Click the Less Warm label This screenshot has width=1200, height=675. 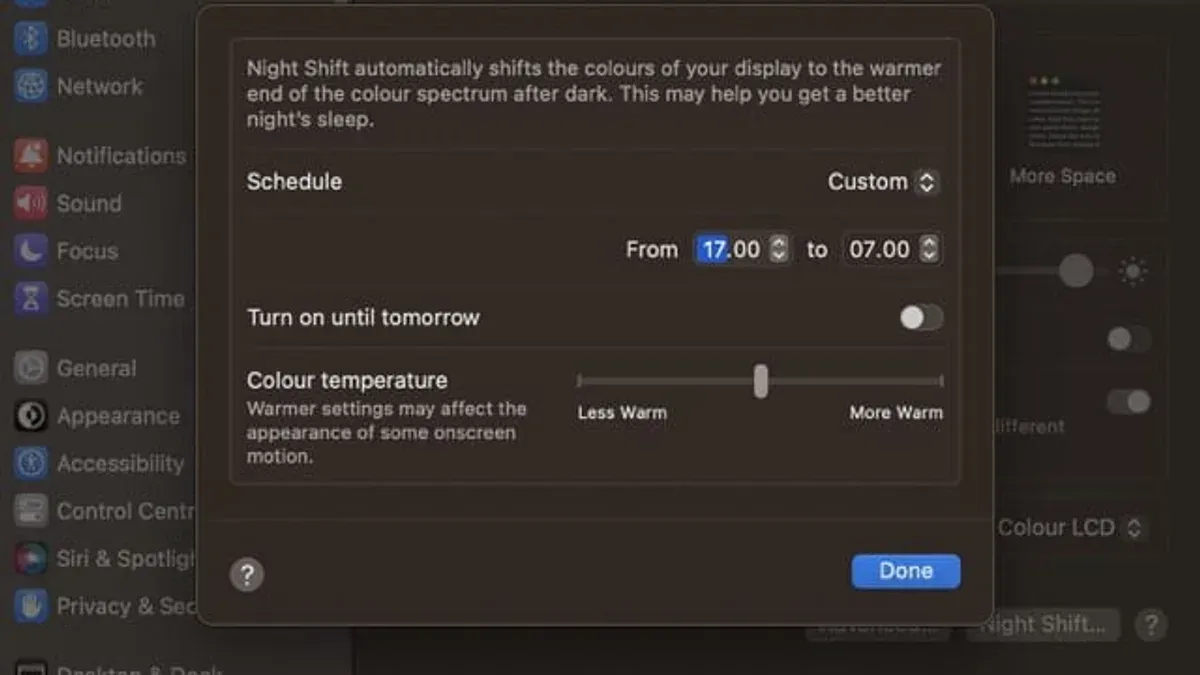[622, 412]
